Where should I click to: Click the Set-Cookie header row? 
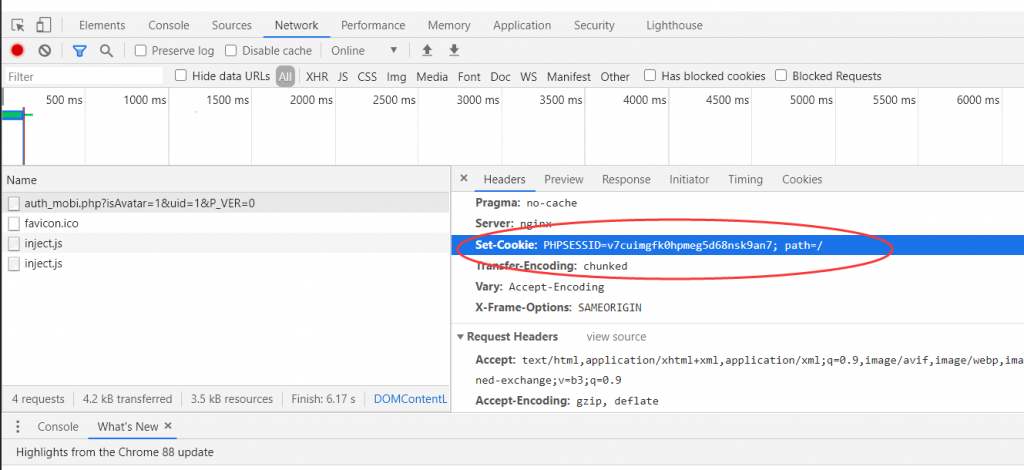[737, 245]
